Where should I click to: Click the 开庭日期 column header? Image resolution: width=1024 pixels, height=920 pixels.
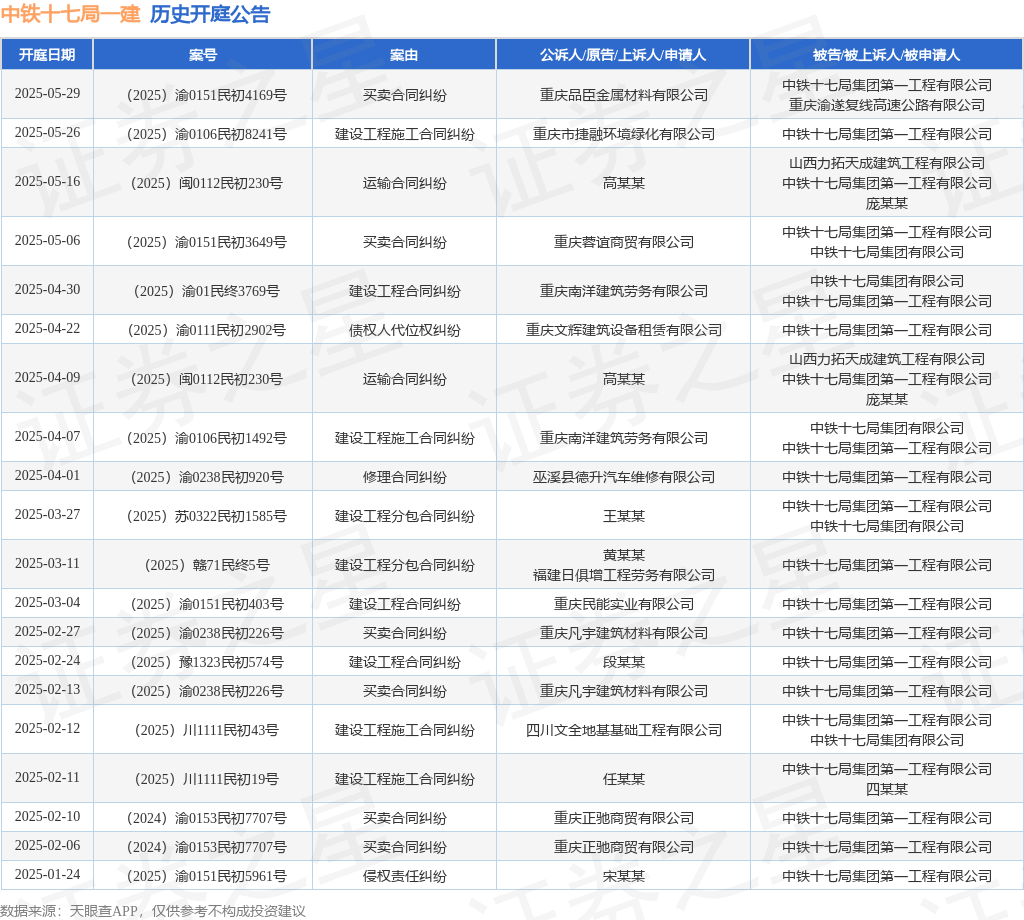coord(47,55)
